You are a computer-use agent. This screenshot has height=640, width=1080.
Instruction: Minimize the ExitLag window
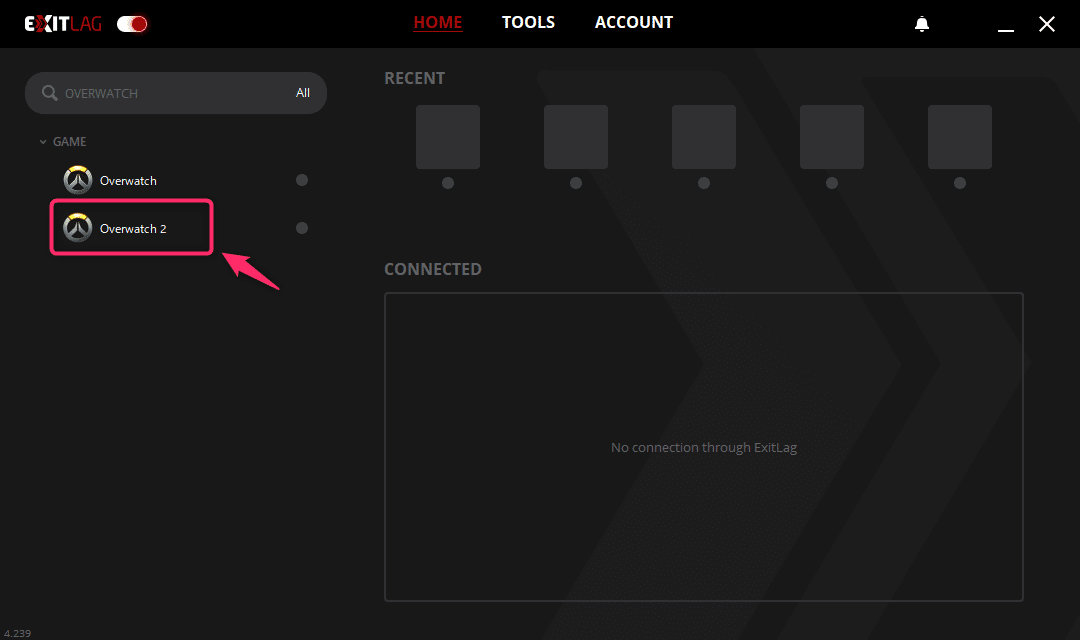(1006, 30)
